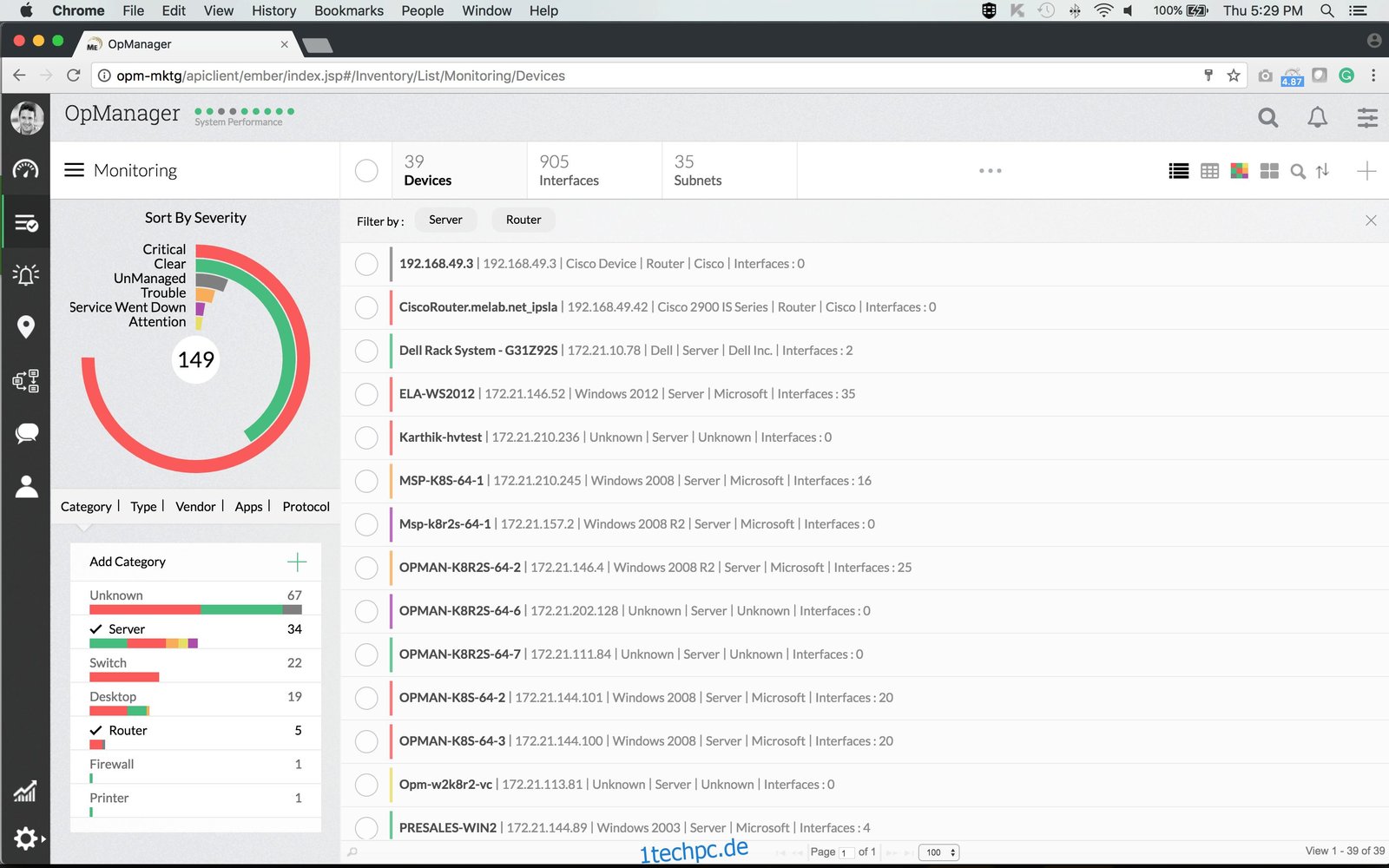Open the Interfaces tab showing 905
This screenshot has width=1389, height=868.
coord(595,171)
